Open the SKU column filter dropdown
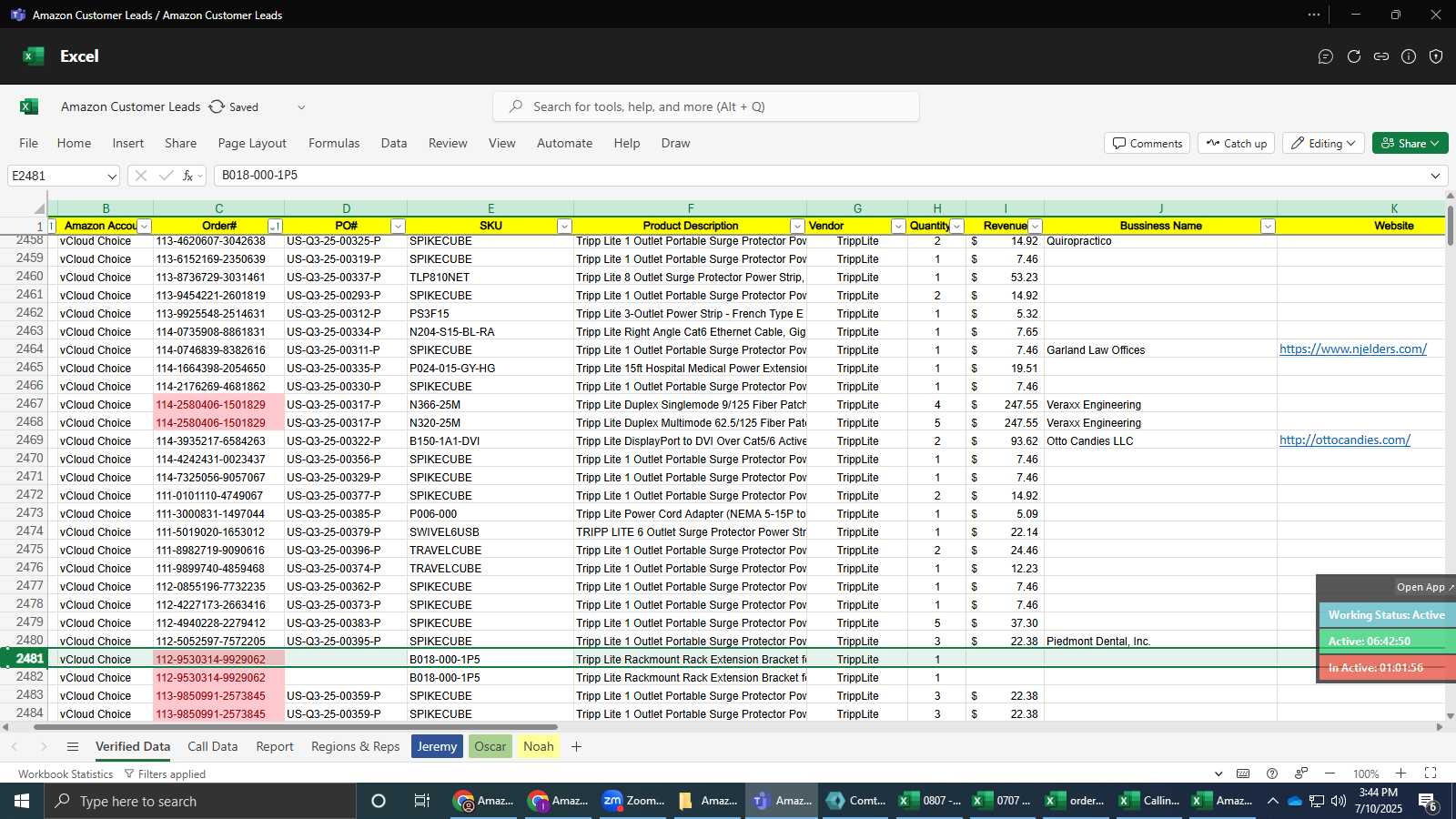1456x819 pixels. click(564, 227)
